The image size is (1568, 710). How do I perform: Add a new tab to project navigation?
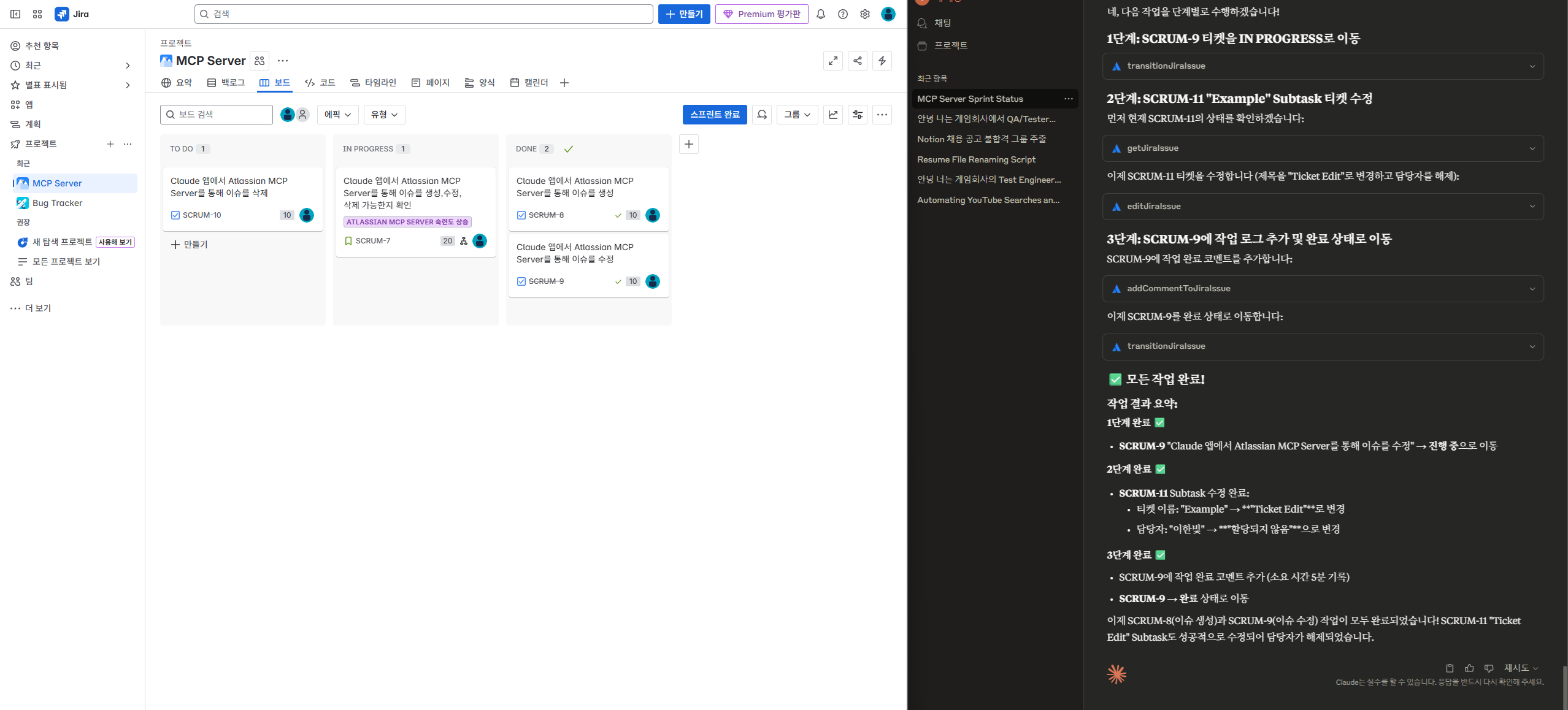[564, 83]
